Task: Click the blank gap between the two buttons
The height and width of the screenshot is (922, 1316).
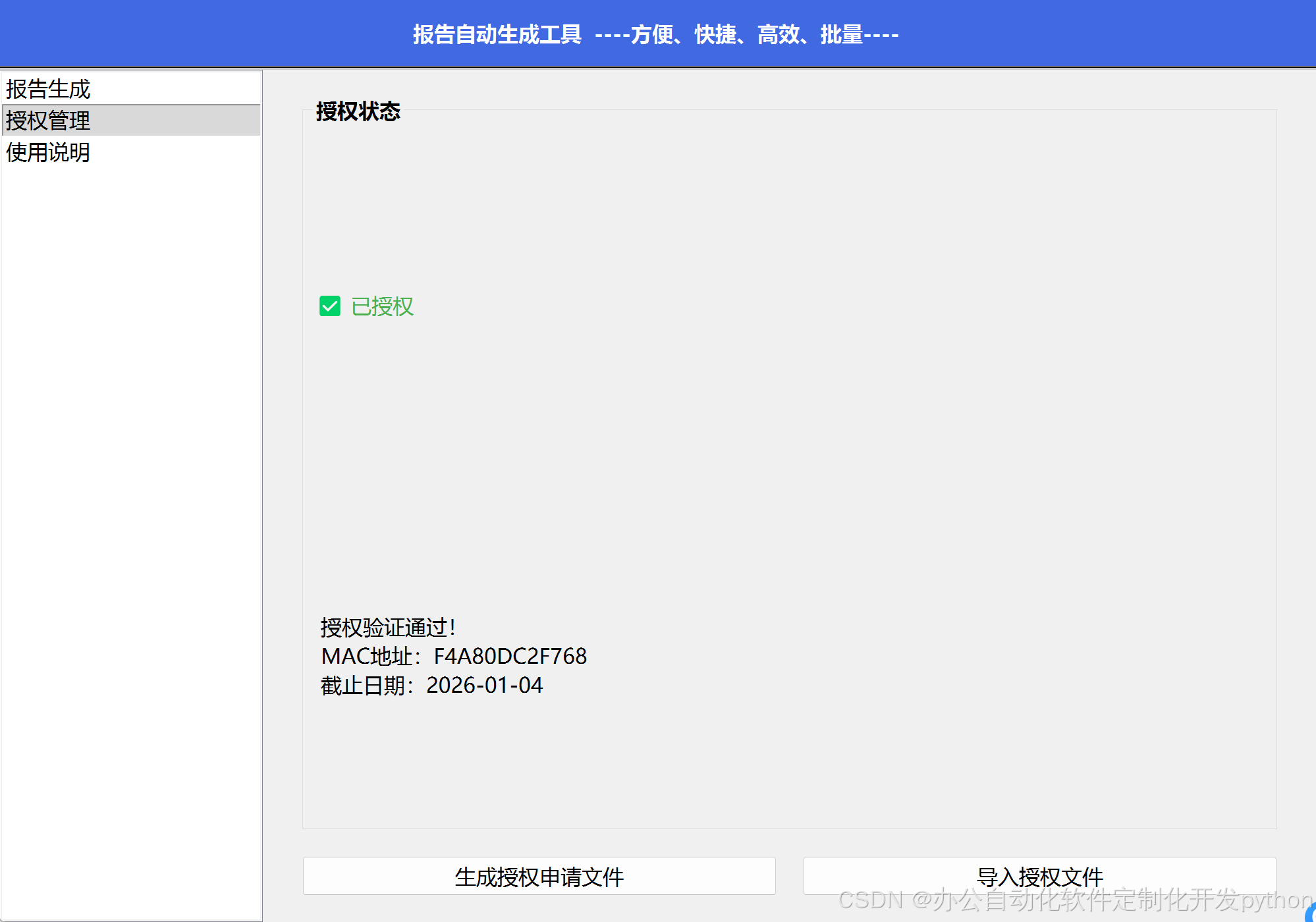Action: 789,877
